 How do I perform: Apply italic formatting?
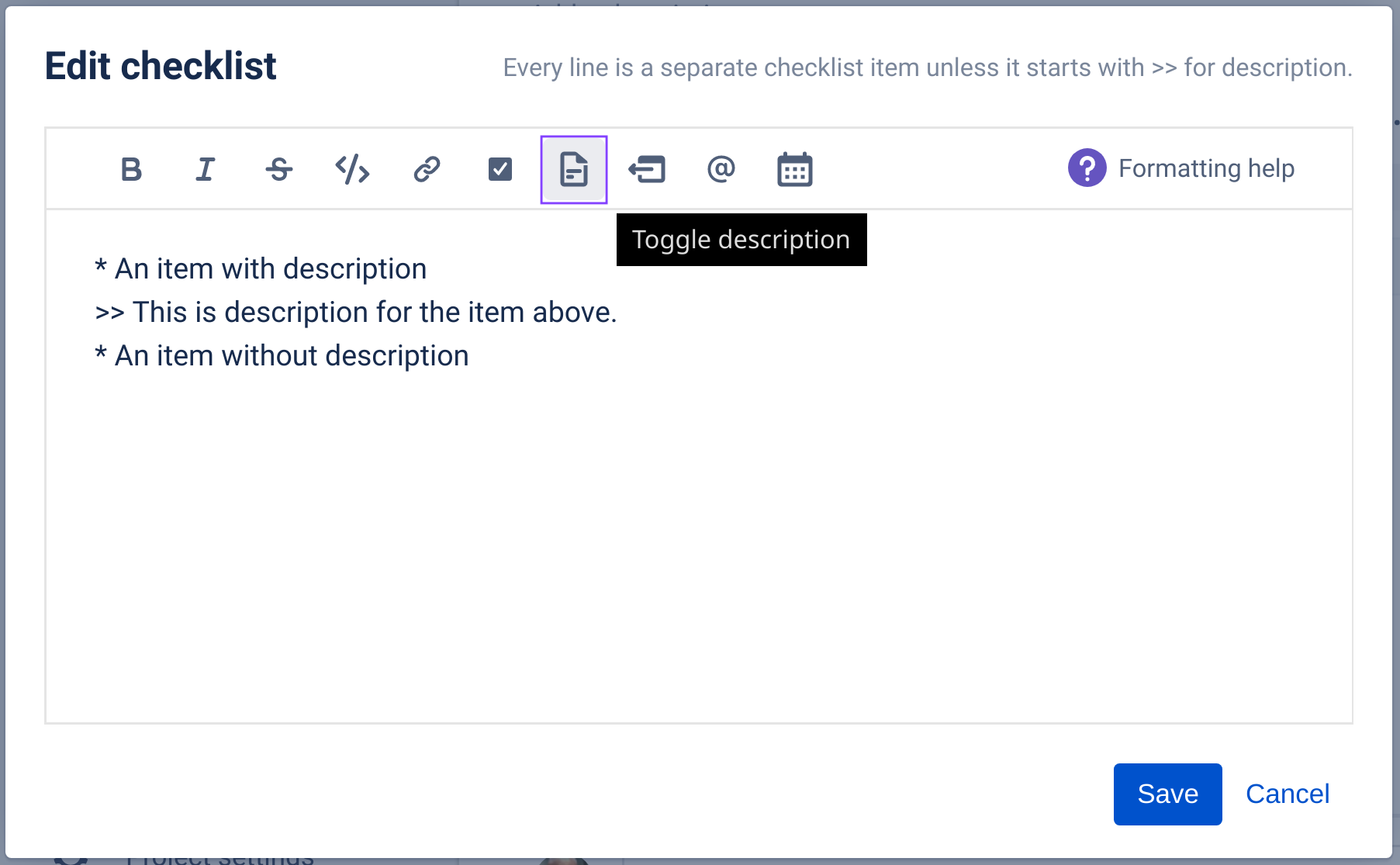(204, 169)
